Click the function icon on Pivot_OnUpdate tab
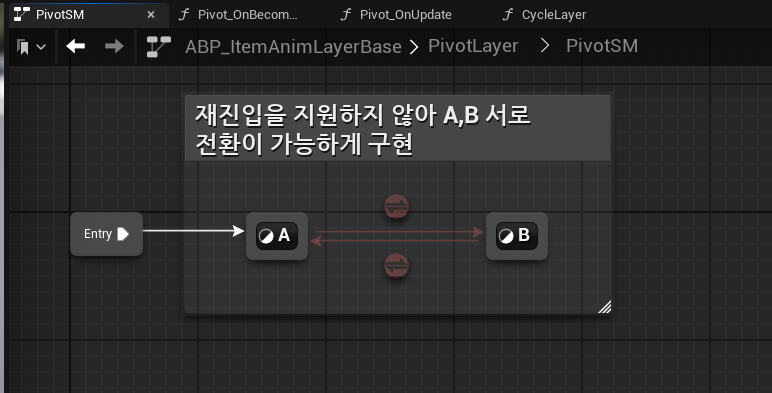772x393 pixels. [346, 14]
